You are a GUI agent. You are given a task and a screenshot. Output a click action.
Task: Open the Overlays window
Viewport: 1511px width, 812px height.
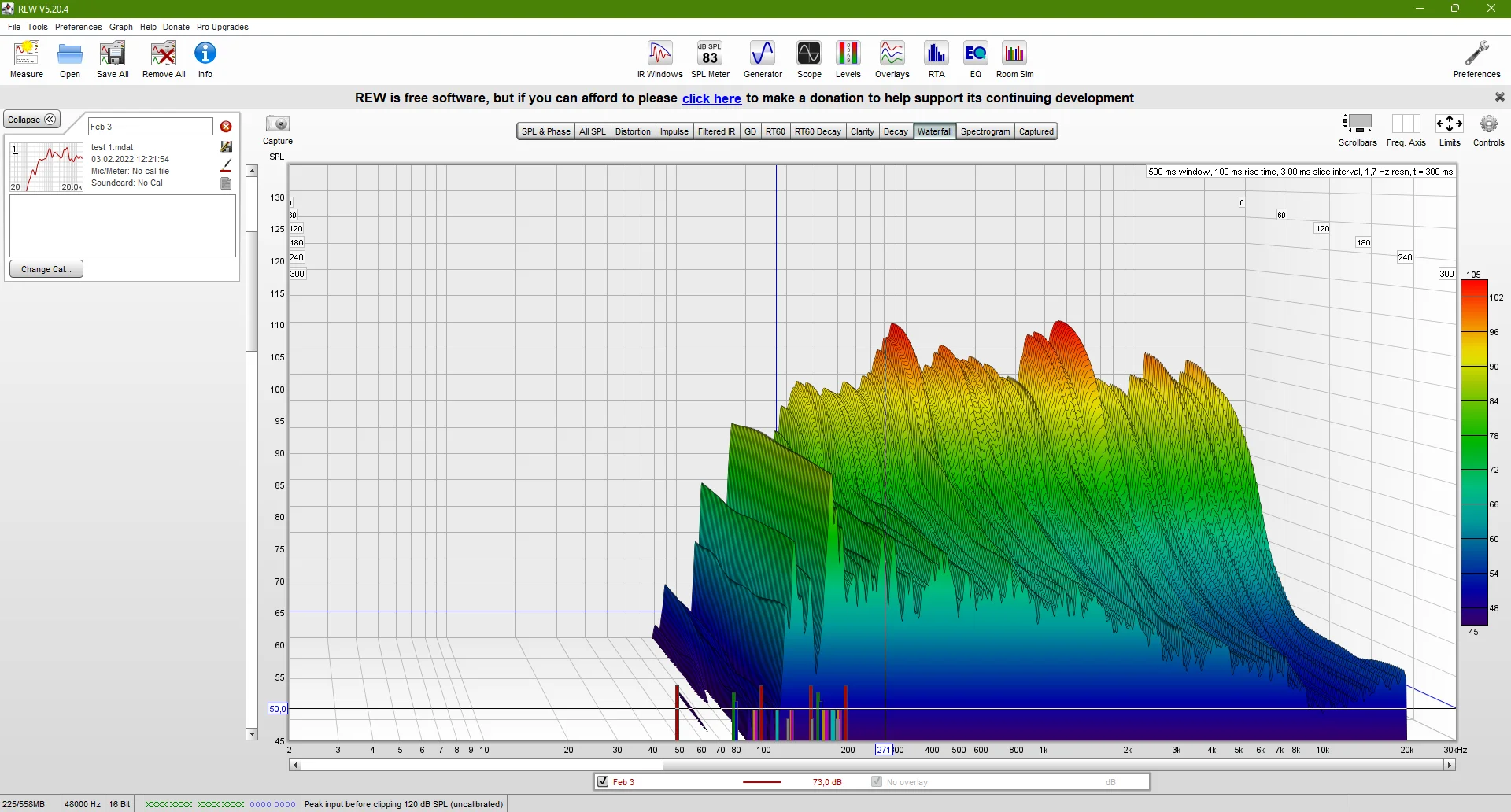892,59
